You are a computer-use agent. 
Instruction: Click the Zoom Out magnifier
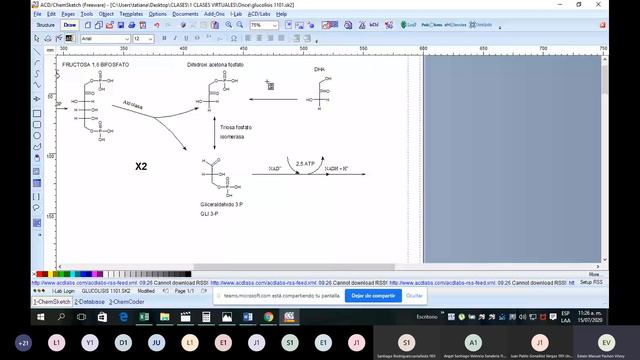(240, 25)
